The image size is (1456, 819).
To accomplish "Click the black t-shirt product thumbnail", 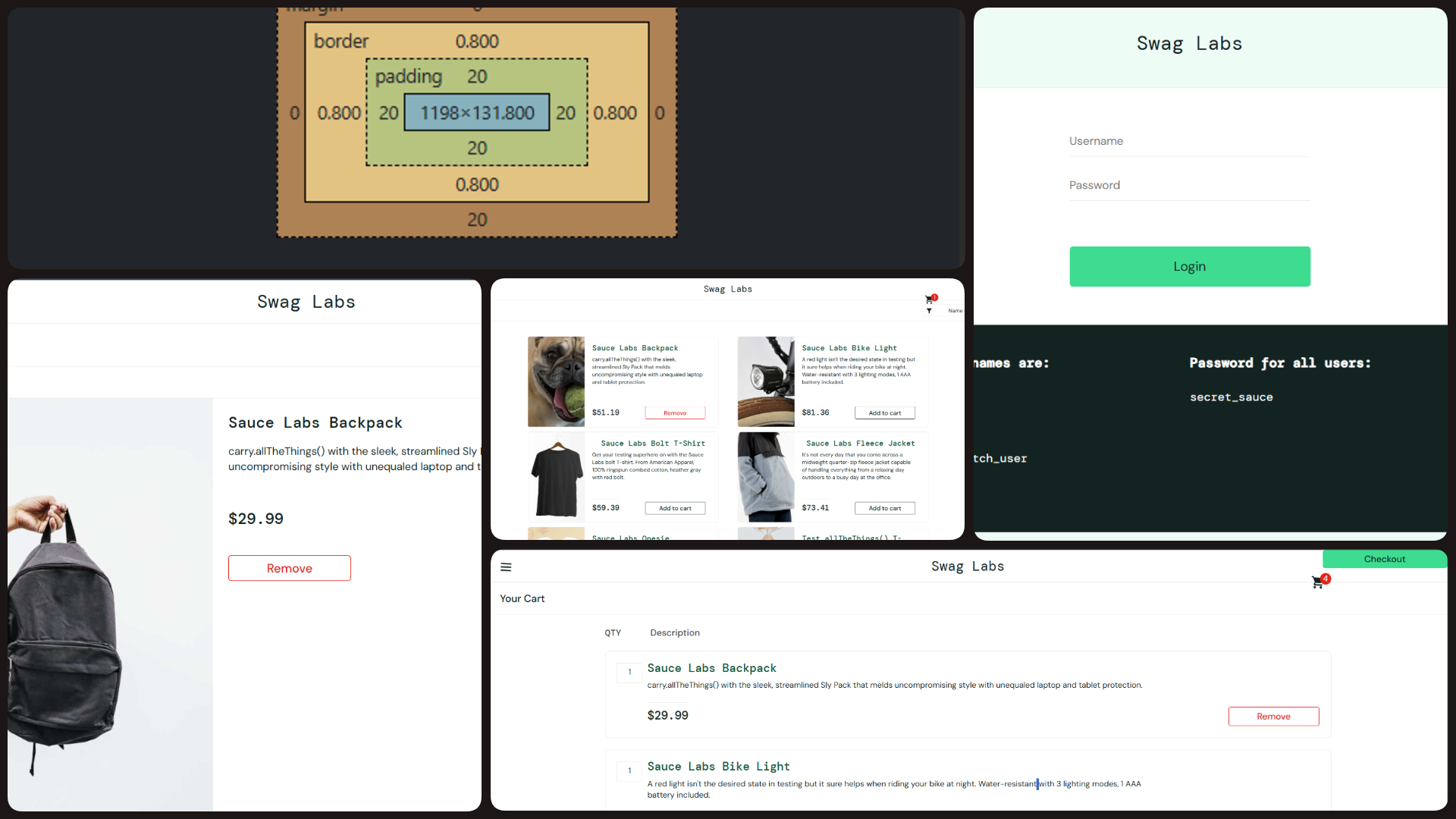I will coord(556,477).
